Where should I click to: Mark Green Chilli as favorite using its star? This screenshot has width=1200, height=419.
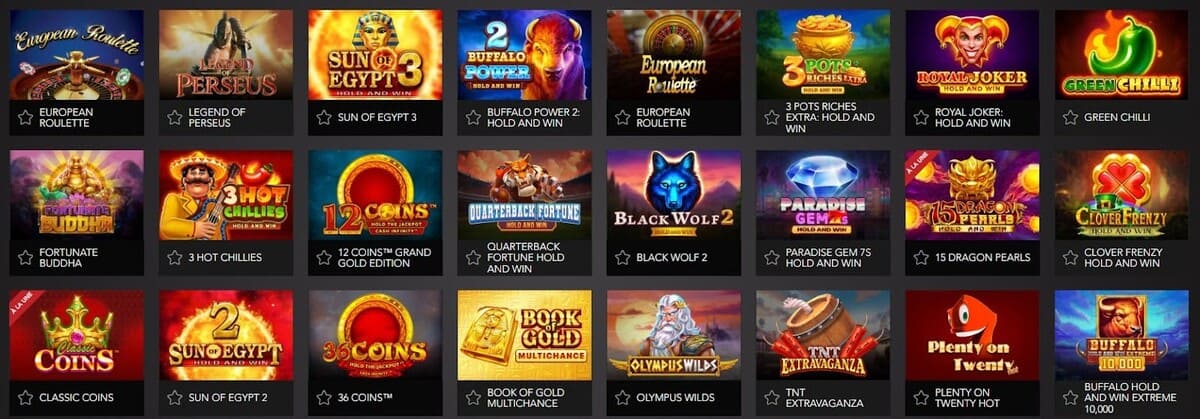1070,117
